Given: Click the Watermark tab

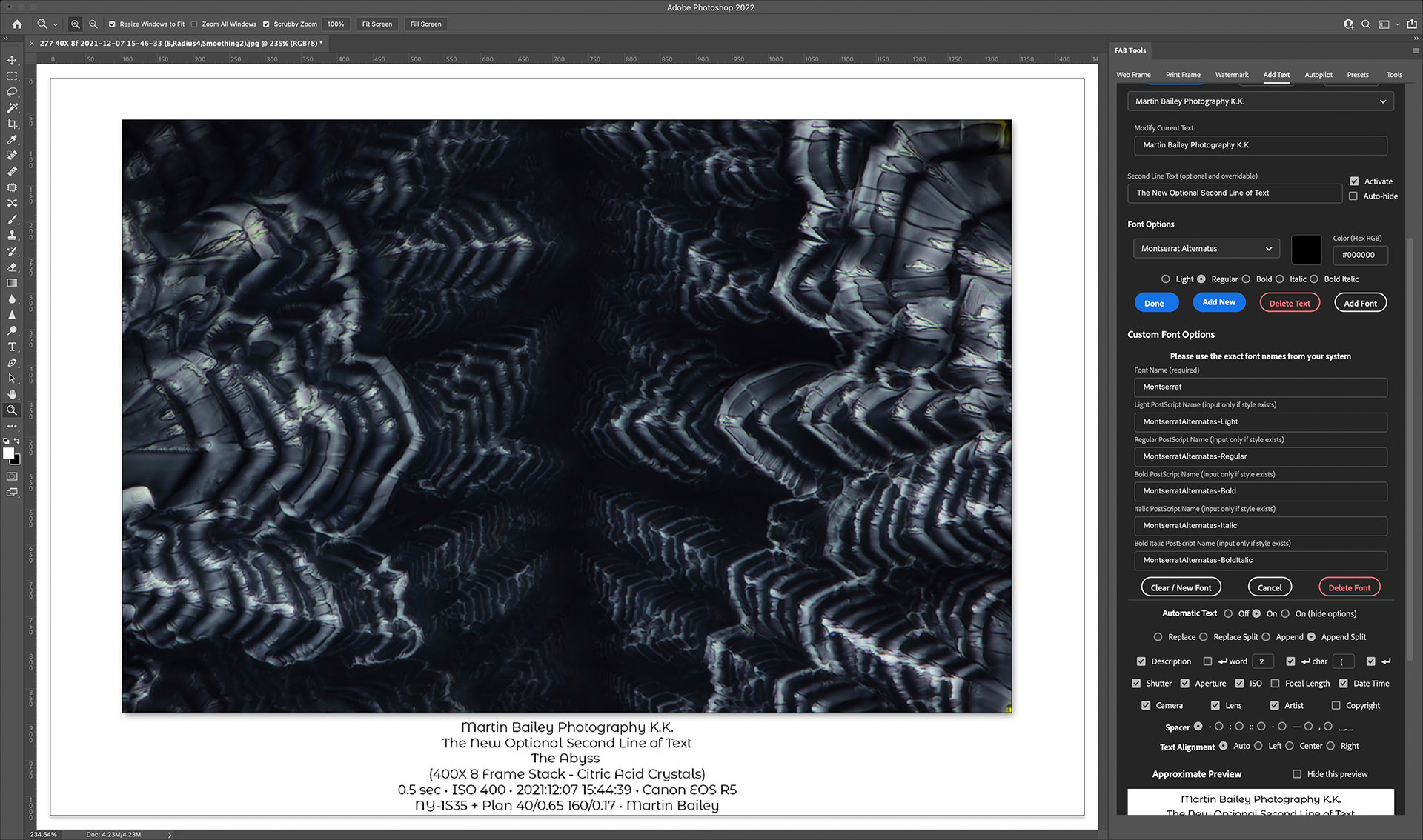Looking at the screenshot, I should (1231, 74).
